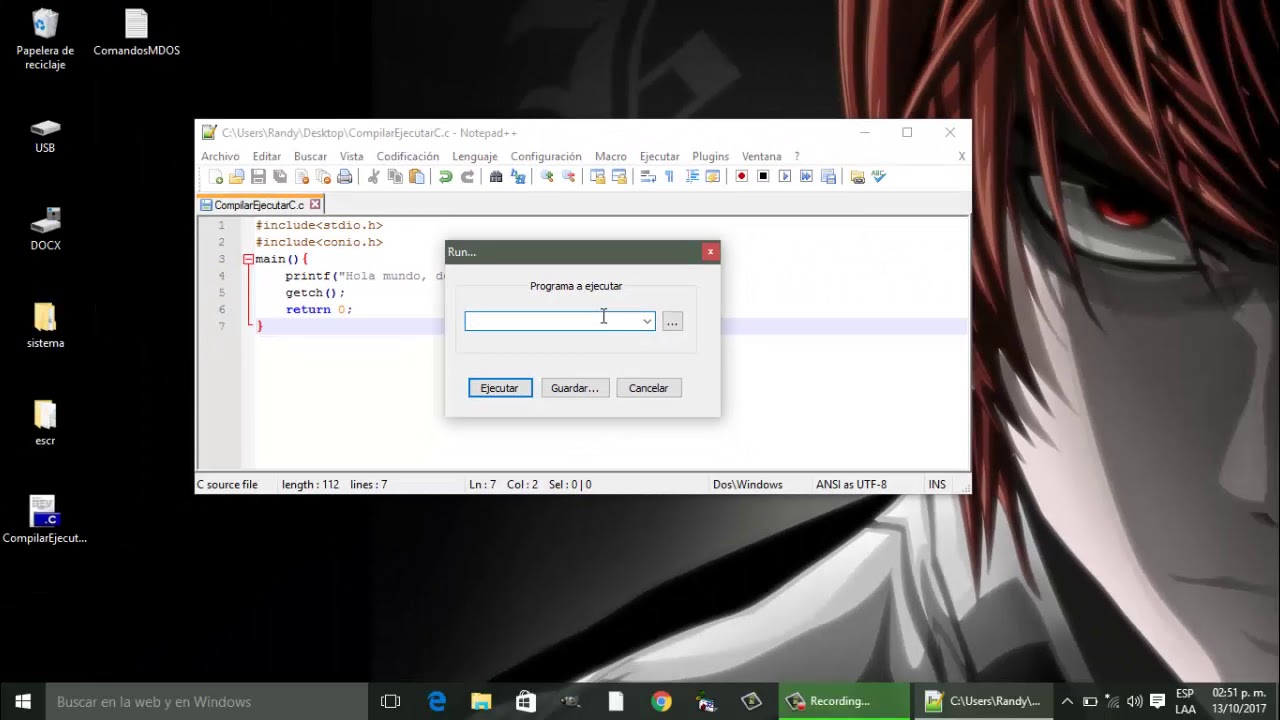Start macro recording with red circle icon

[x=742, y=177]
